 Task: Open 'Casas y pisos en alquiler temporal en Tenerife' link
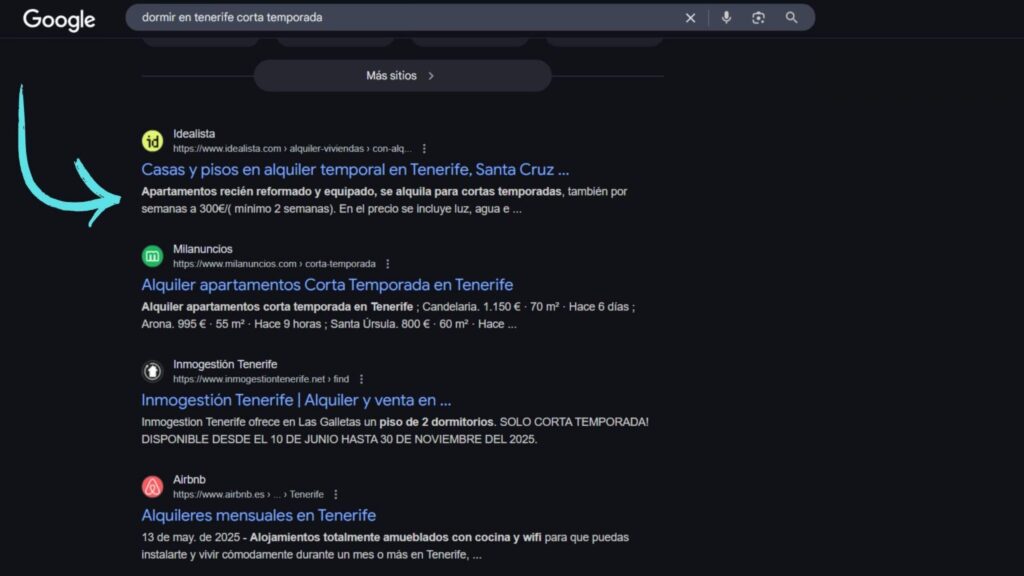point(355,170)
